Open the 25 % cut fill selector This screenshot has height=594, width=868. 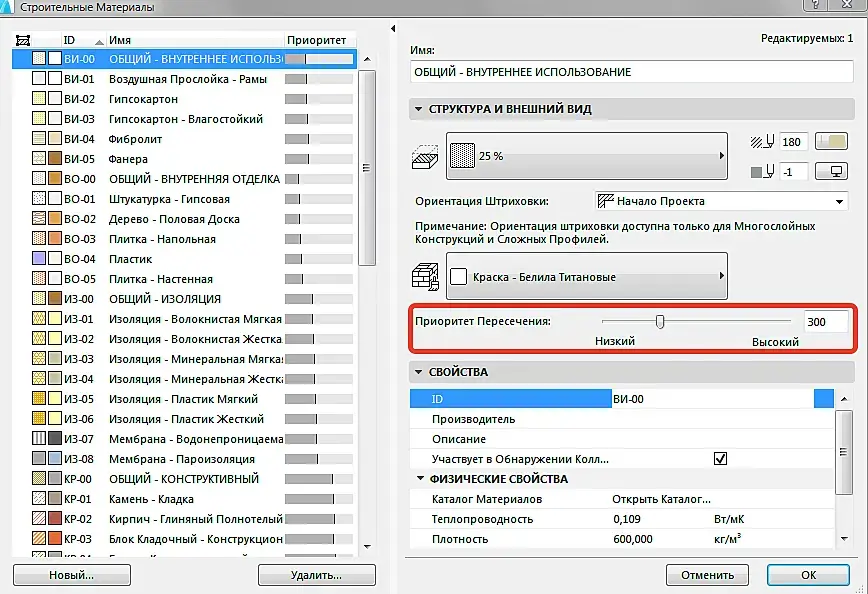pyautogui.click(x=587, y=156)
